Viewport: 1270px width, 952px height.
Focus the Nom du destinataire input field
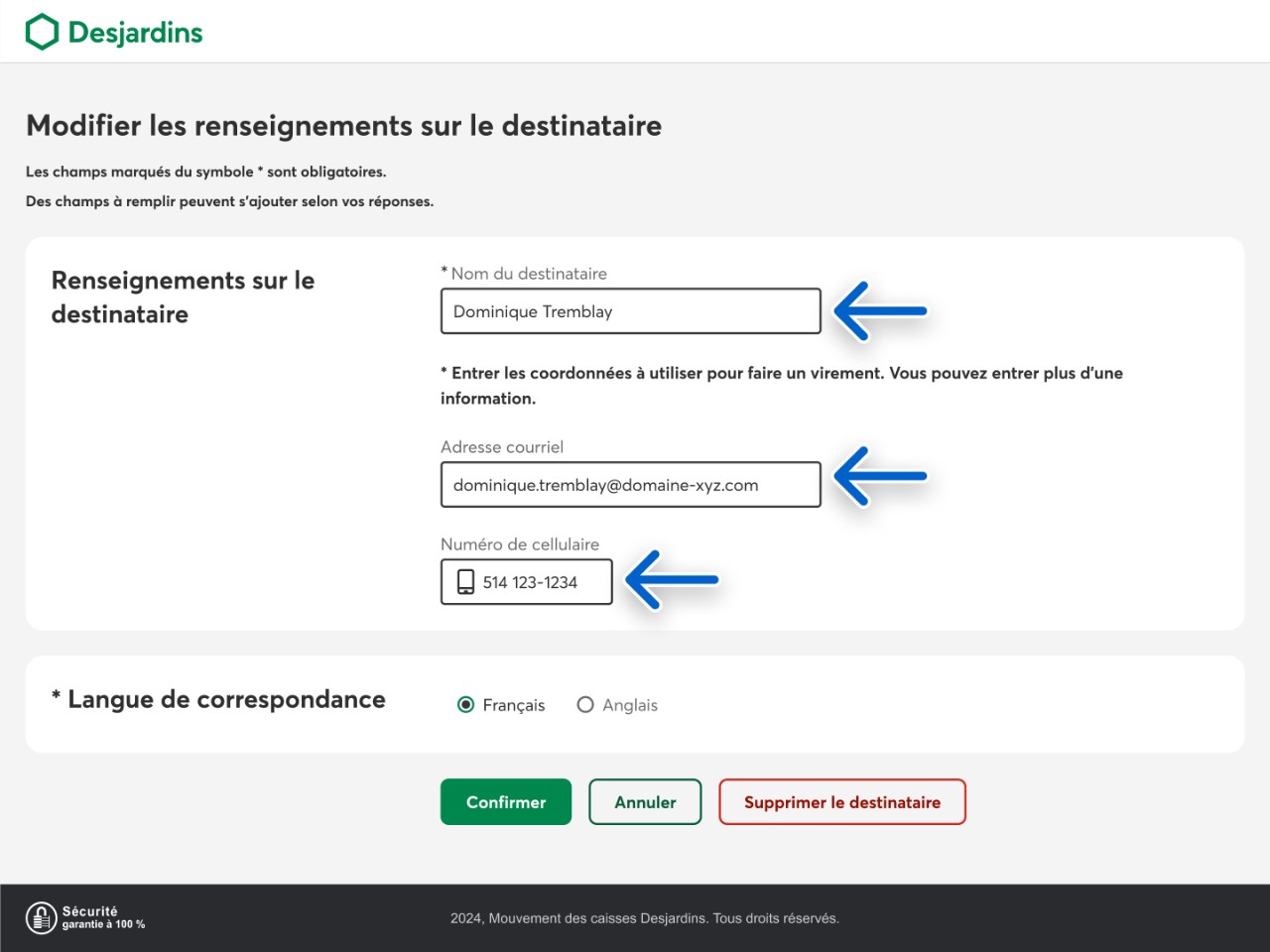[630, 311]
